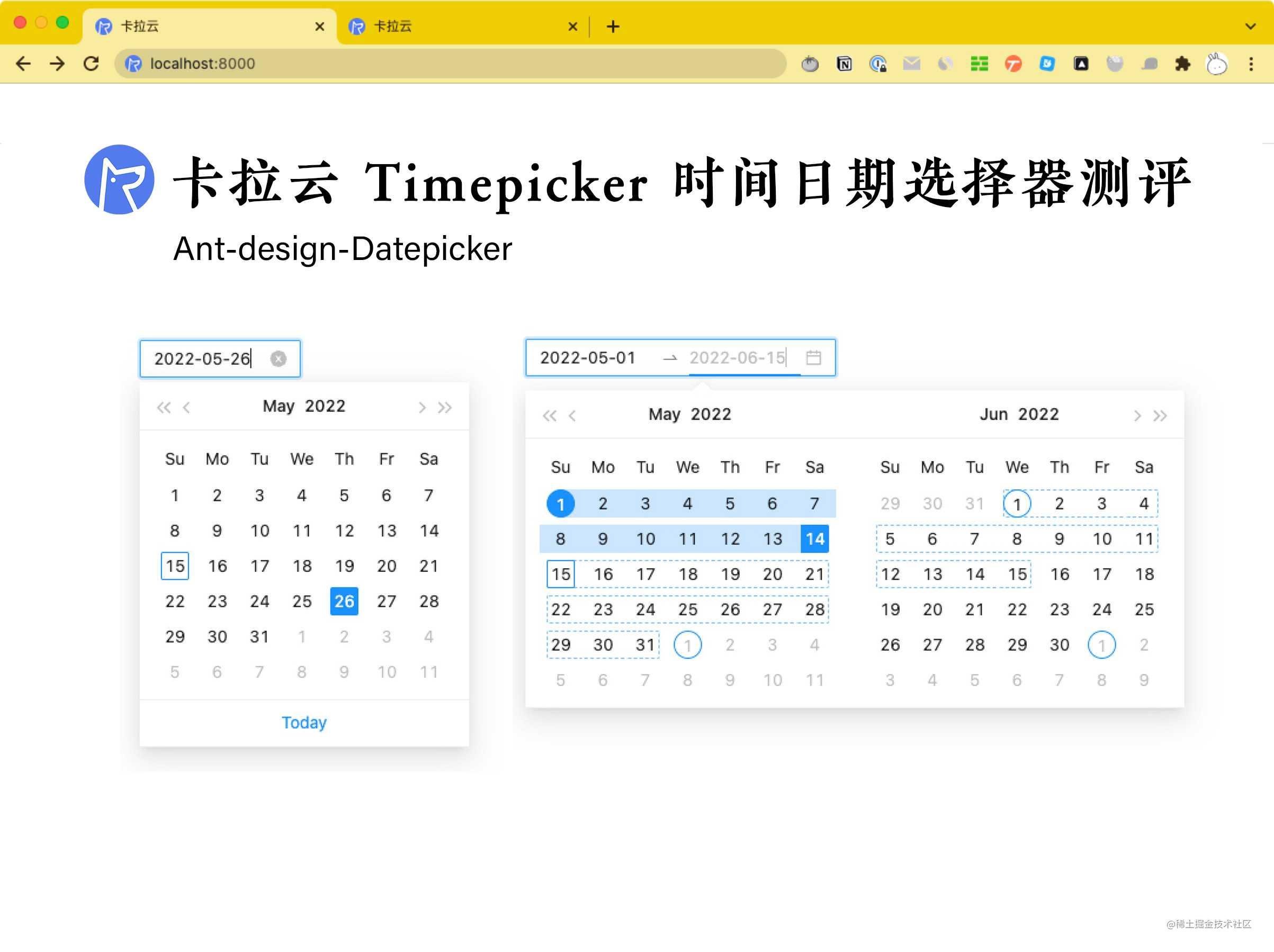Click the Today link in the calendar footer

coord(303,723)
